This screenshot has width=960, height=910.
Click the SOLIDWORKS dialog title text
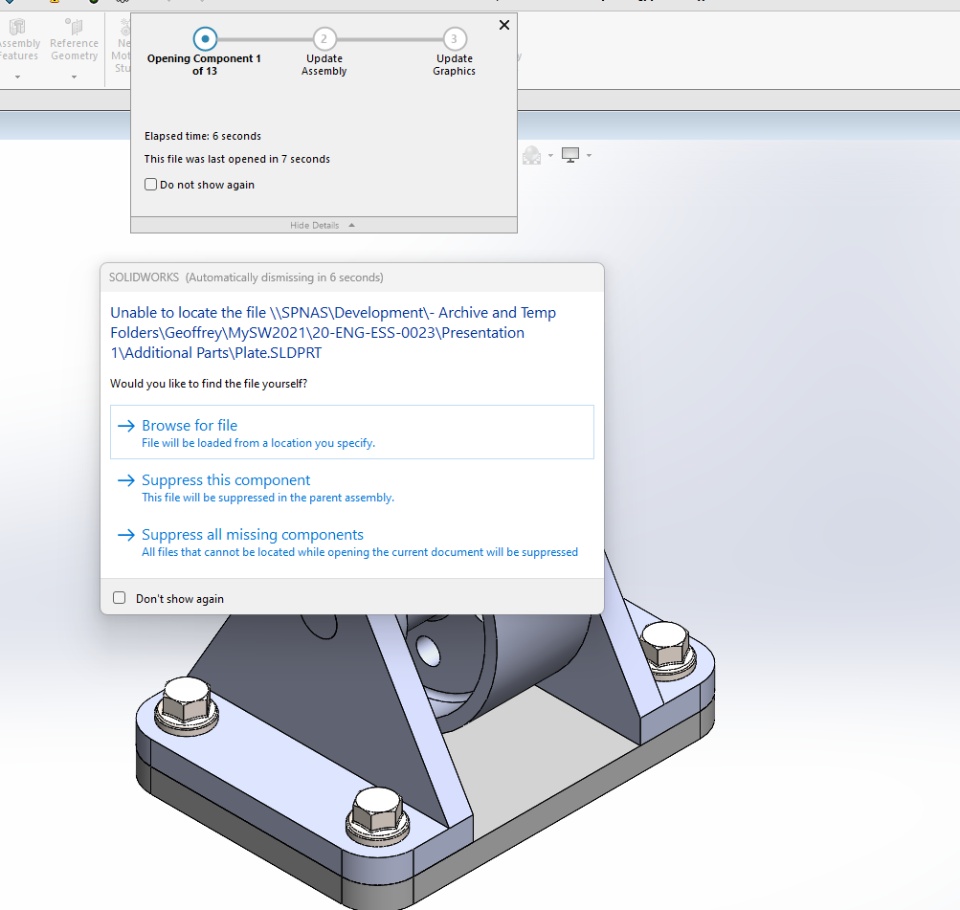pos(246,277)
